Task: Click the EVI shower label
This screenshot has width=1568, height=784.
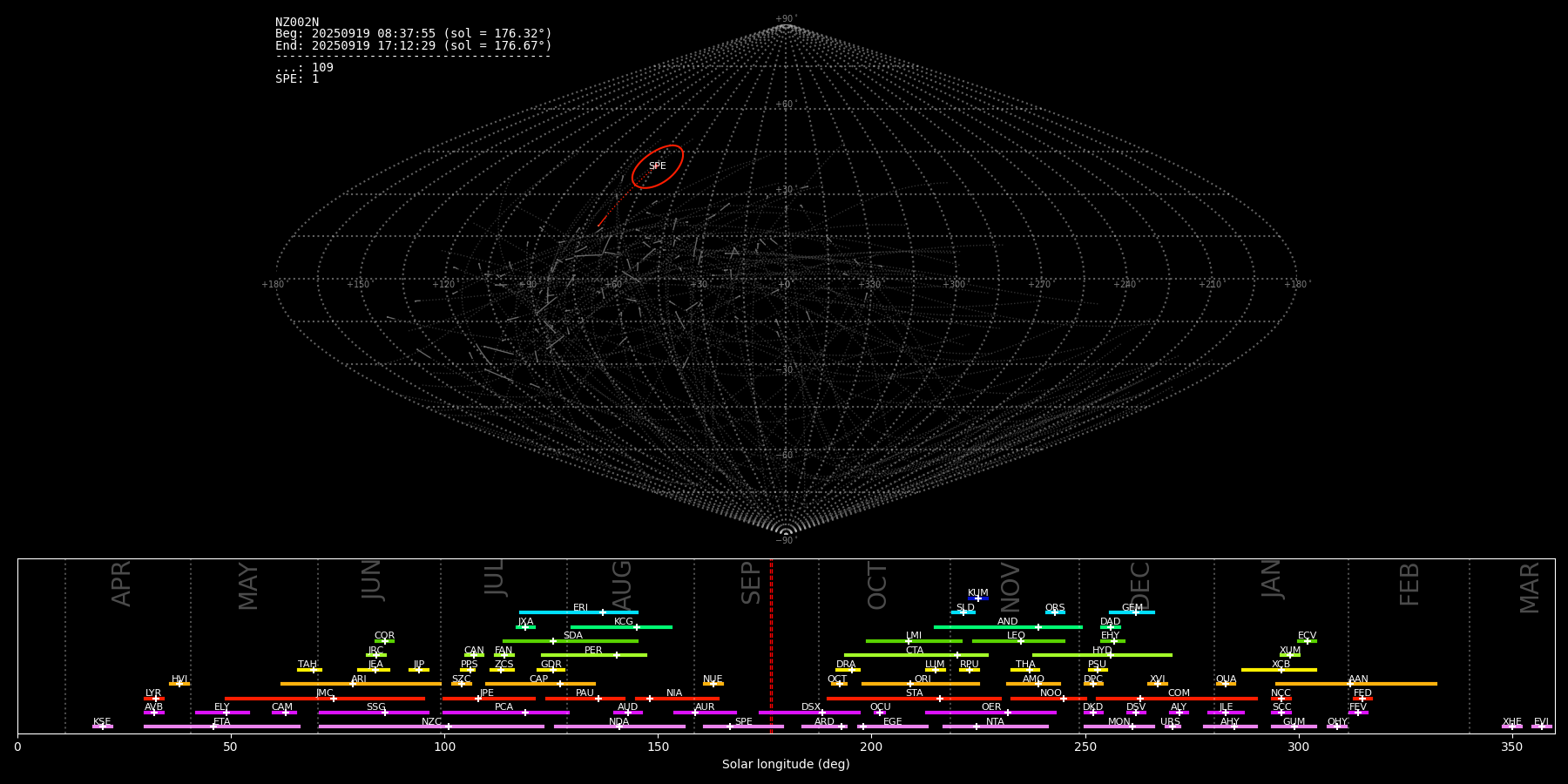Action: coord(1541,722)
